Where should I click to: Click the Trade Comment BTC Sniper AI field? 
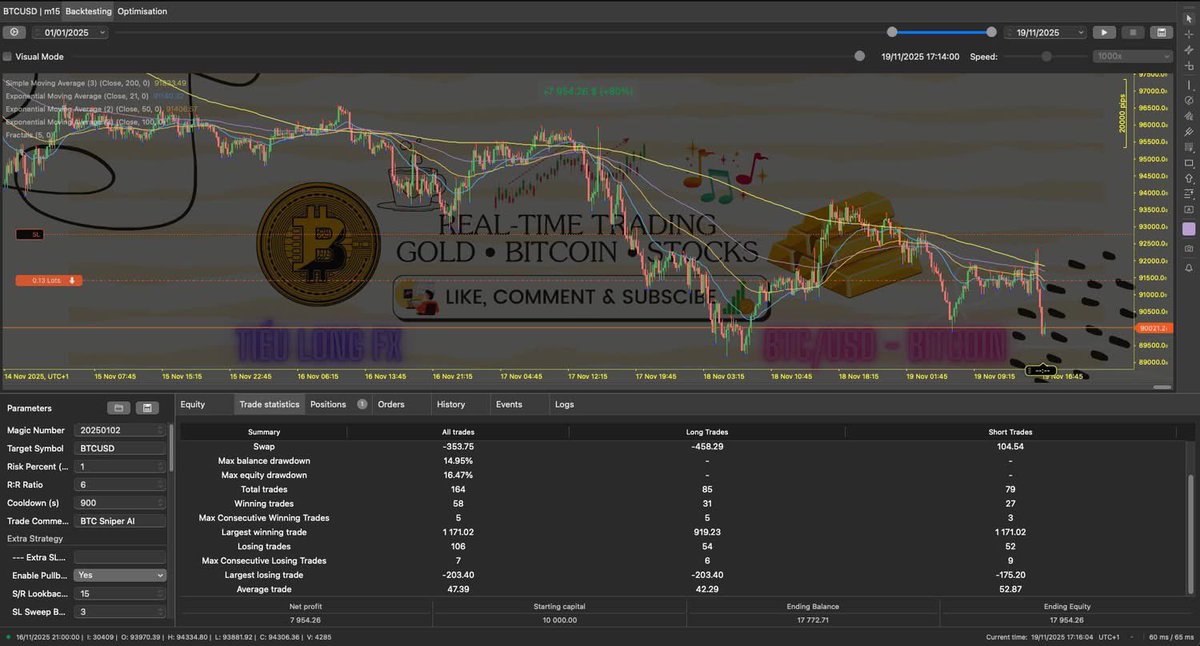[x=120, y=521]
